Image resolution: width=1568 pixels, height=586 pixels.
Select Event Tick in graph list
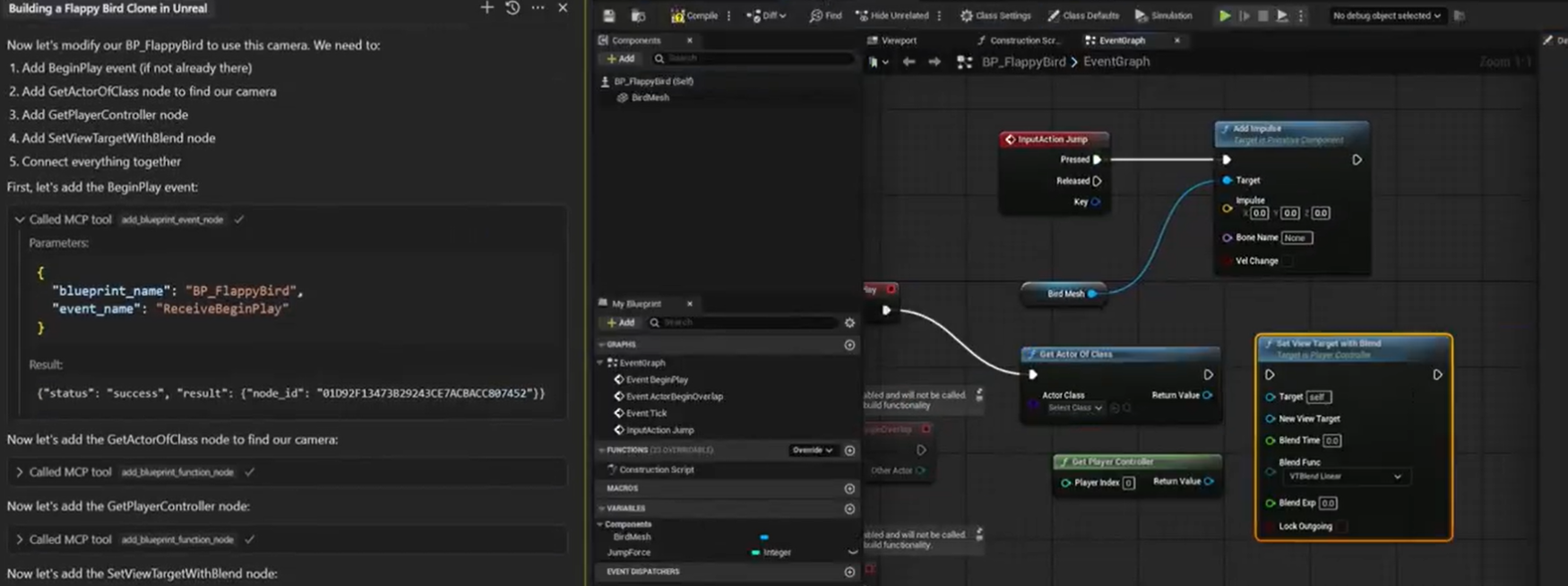(646, 414)
